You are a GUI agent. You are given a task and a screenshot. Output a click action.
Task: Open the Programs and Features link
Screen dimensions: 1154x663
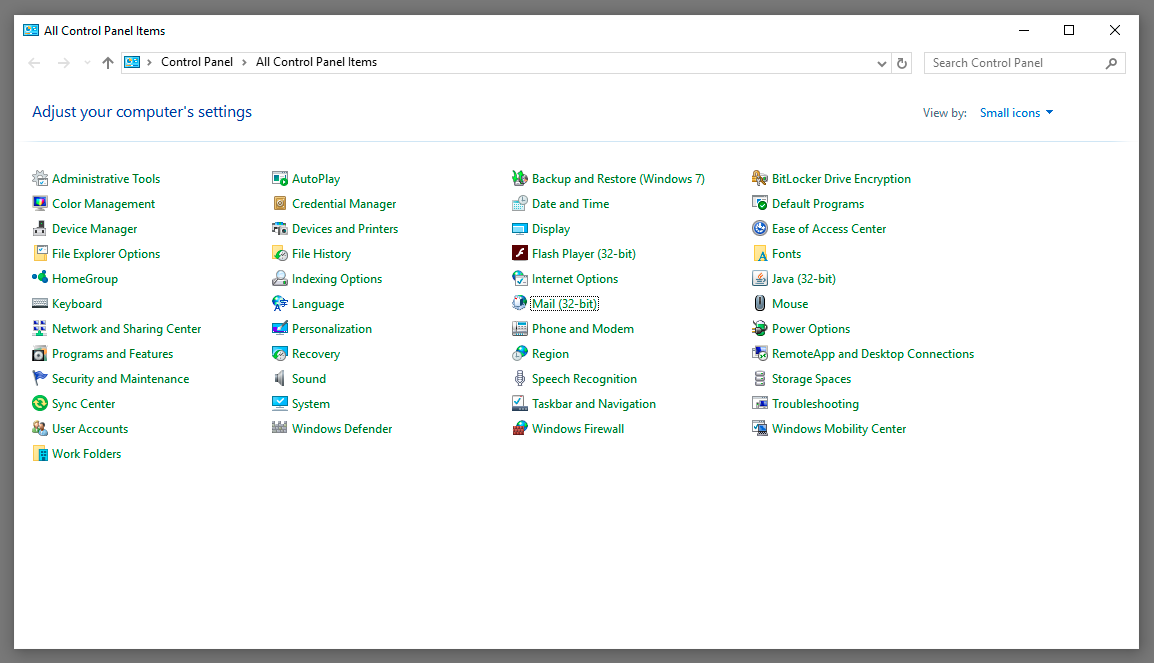pos(112,354)
